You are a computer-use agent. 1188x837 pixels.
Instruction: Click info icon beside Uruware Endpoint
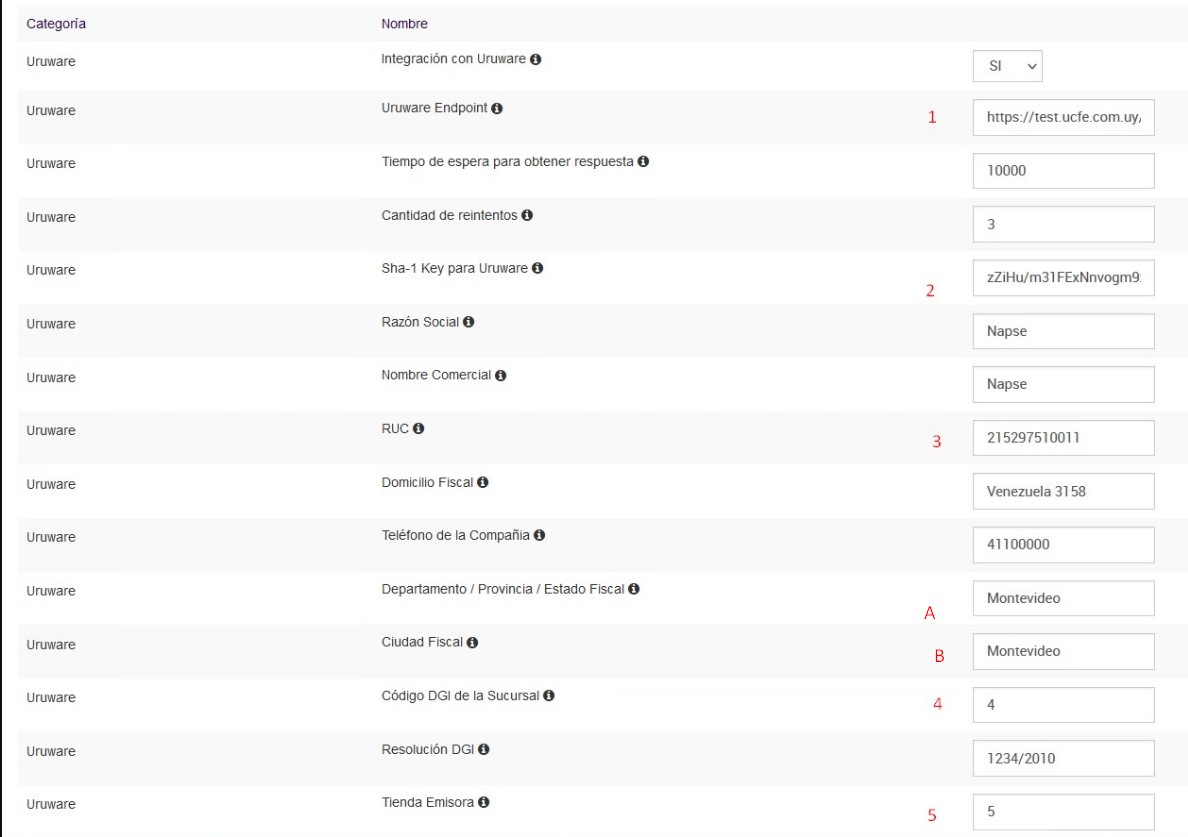496,109
